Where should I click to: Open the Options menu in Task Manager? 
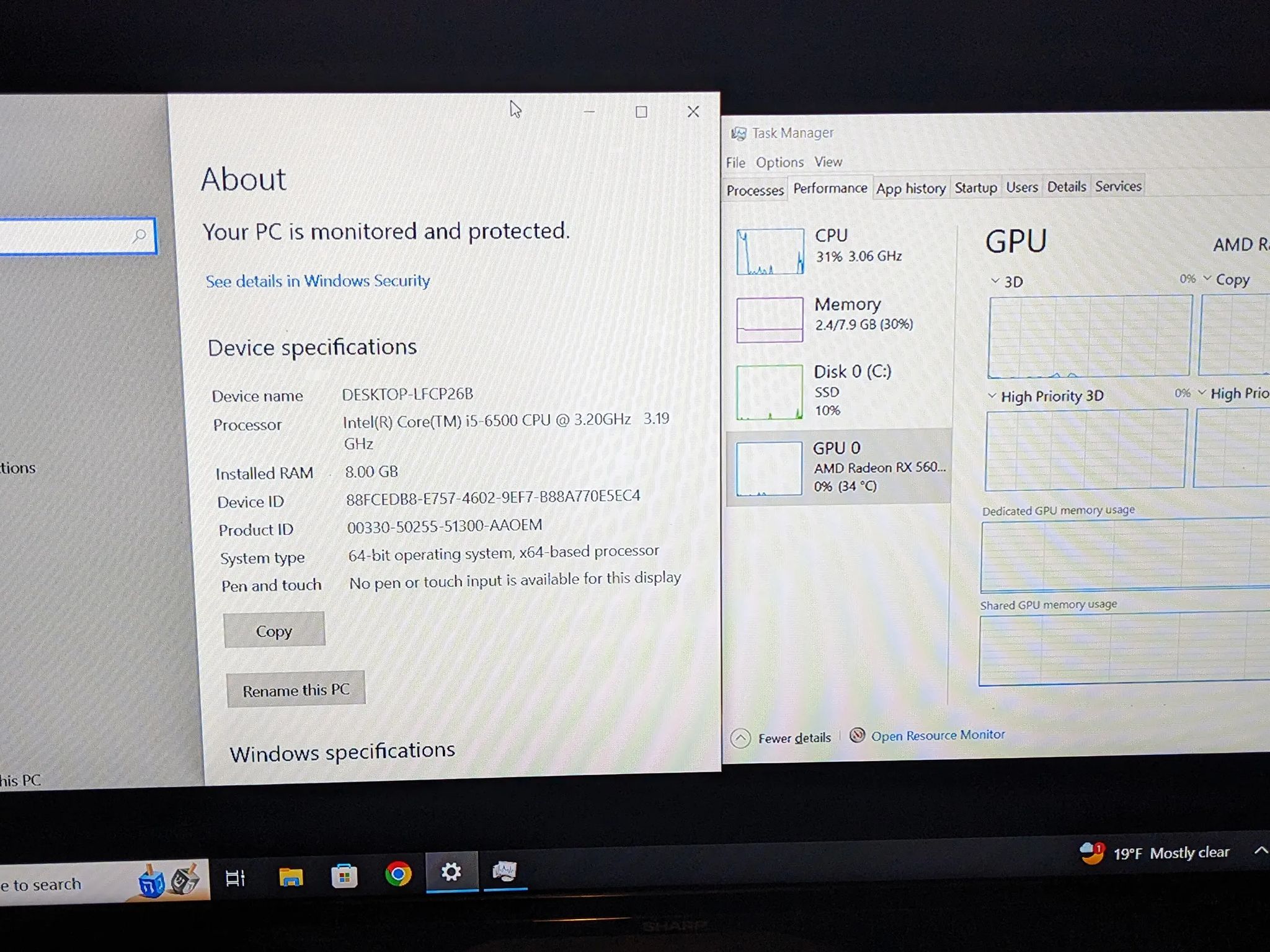[779, 162]
